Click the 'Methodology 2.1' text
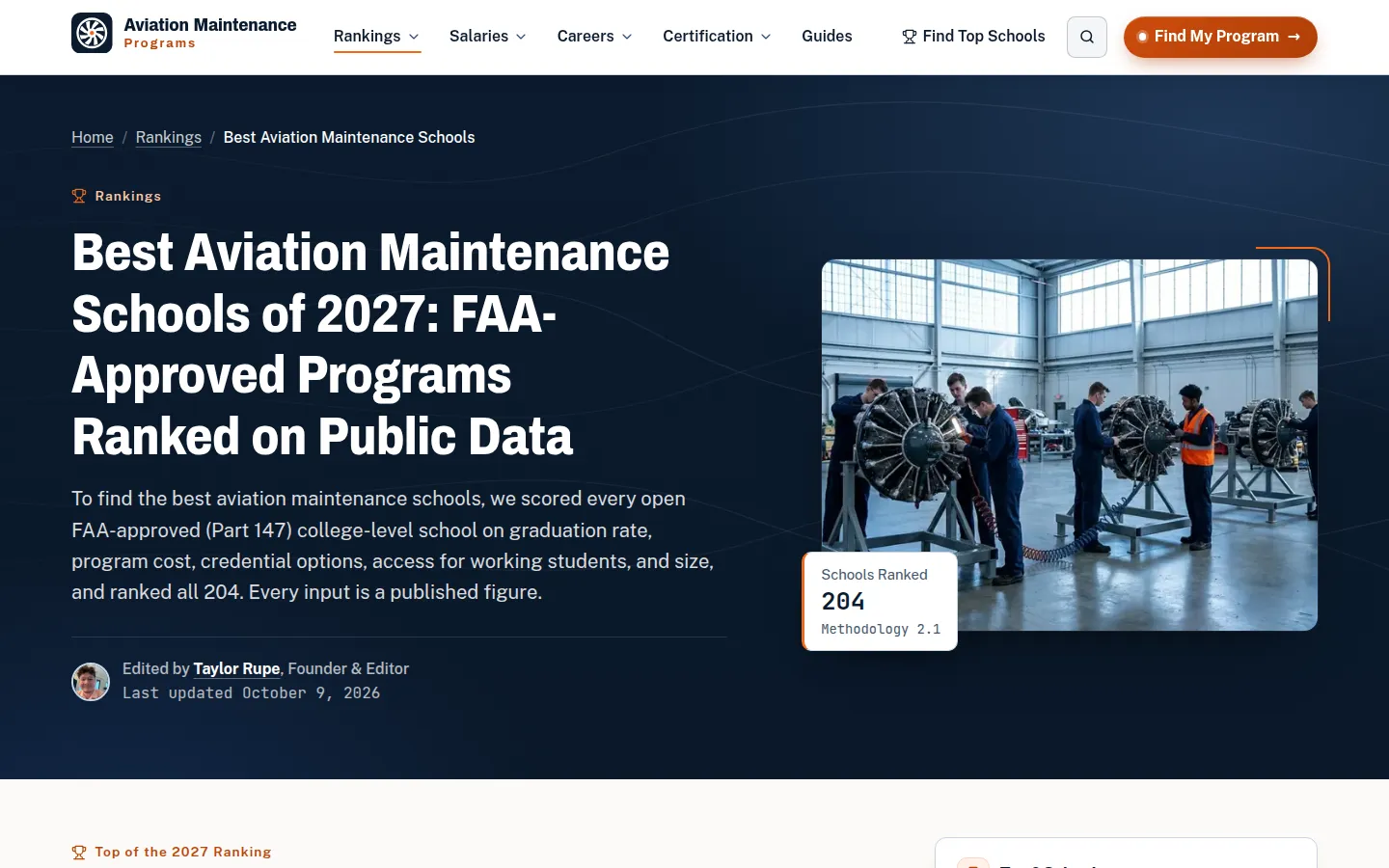Viewport: 1389px width, 868px height. (x=881, y=629)
